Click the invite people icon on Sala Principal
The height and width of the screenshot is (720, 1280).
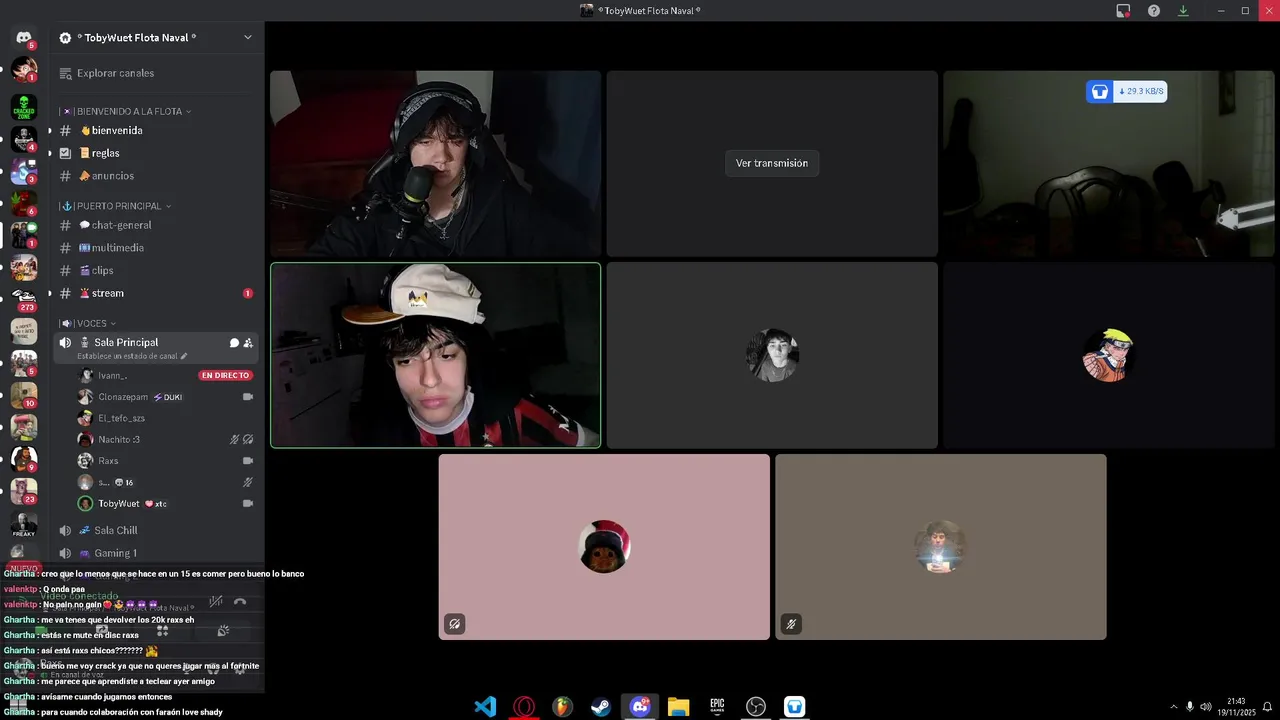[248, 343]
